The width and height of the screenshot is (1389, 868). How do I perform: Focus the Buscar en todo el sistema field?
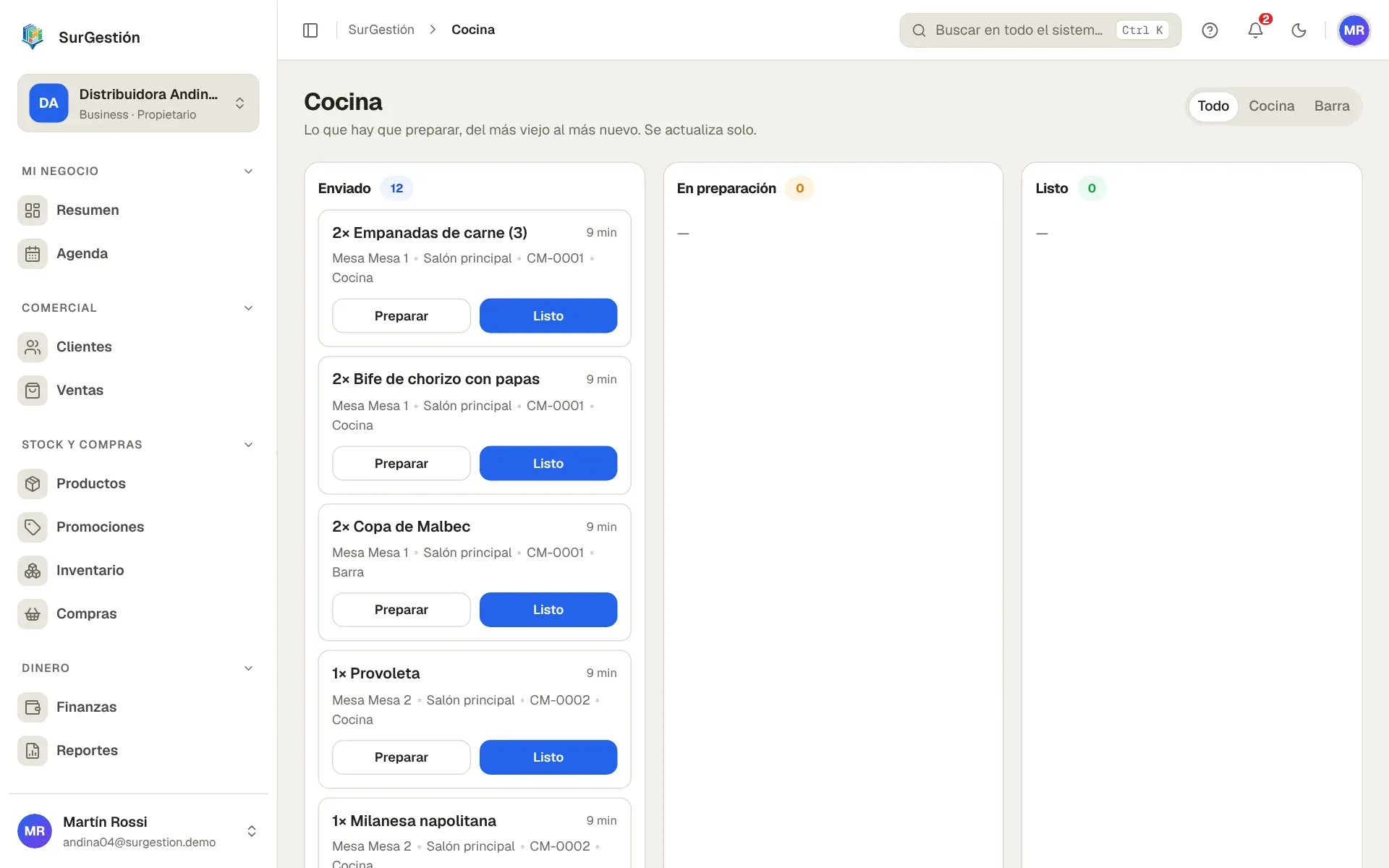click(1040, 30)
